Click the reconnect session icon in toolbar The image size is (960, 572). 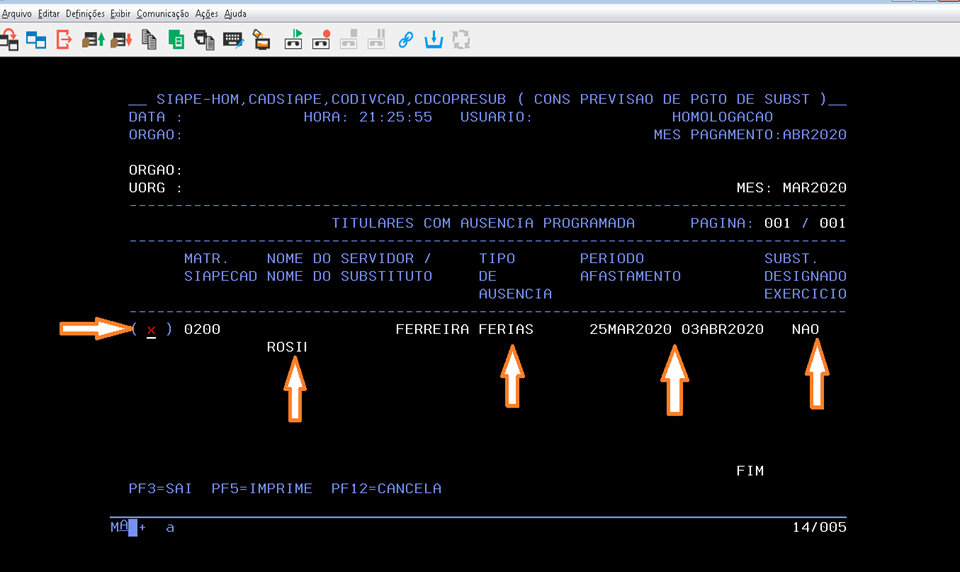click(9, 40)
